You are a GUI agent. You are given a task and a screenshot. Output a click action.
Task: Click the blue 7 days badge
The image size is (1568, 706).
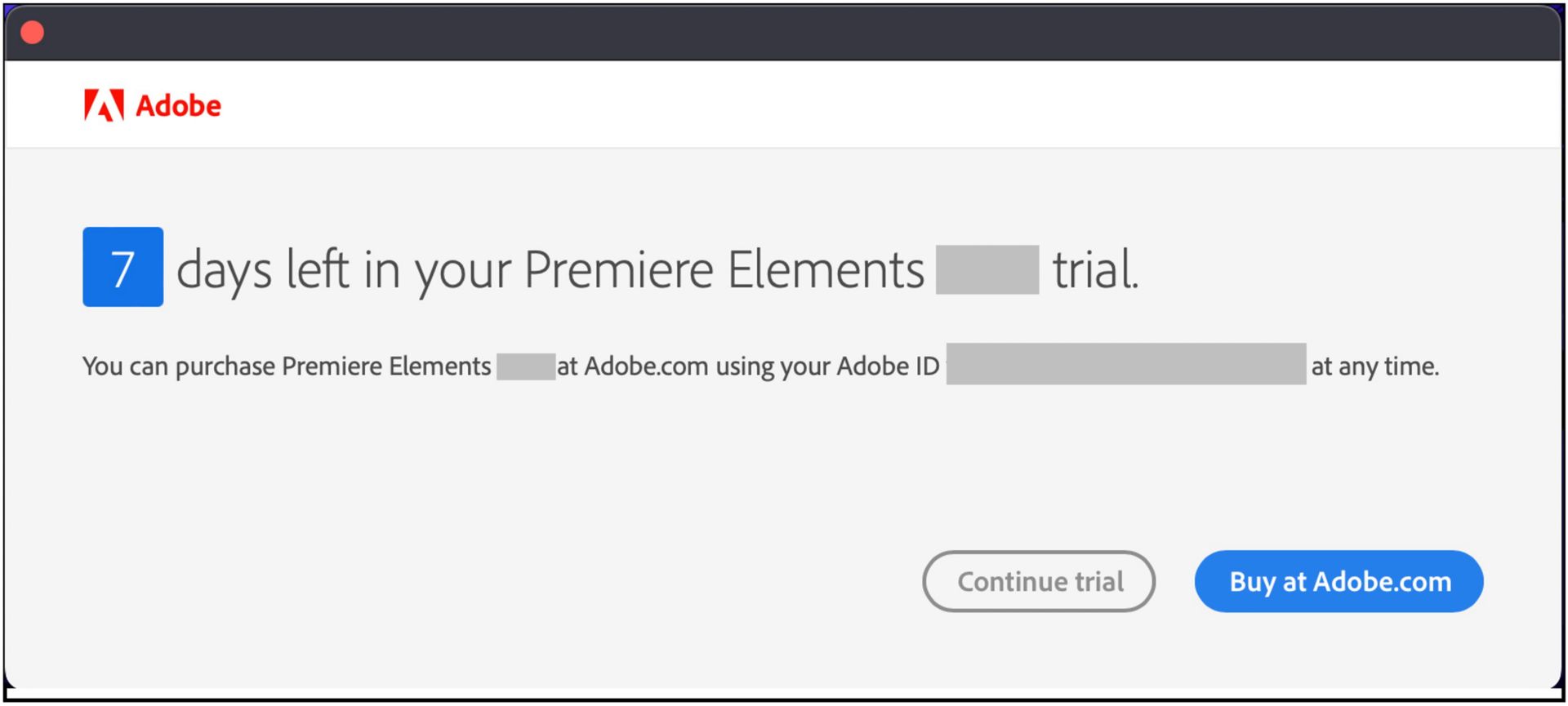pyautogui.click(x=122, y=267)
